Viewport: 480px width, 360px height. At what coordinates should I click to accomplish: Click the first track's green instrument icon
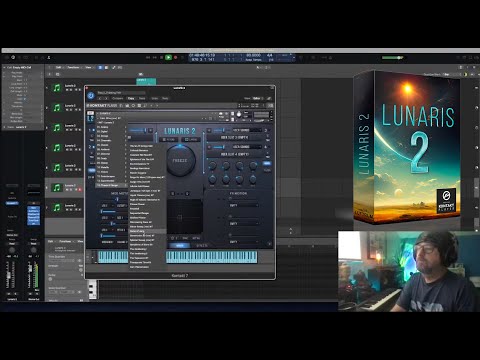tap(57, 88)
